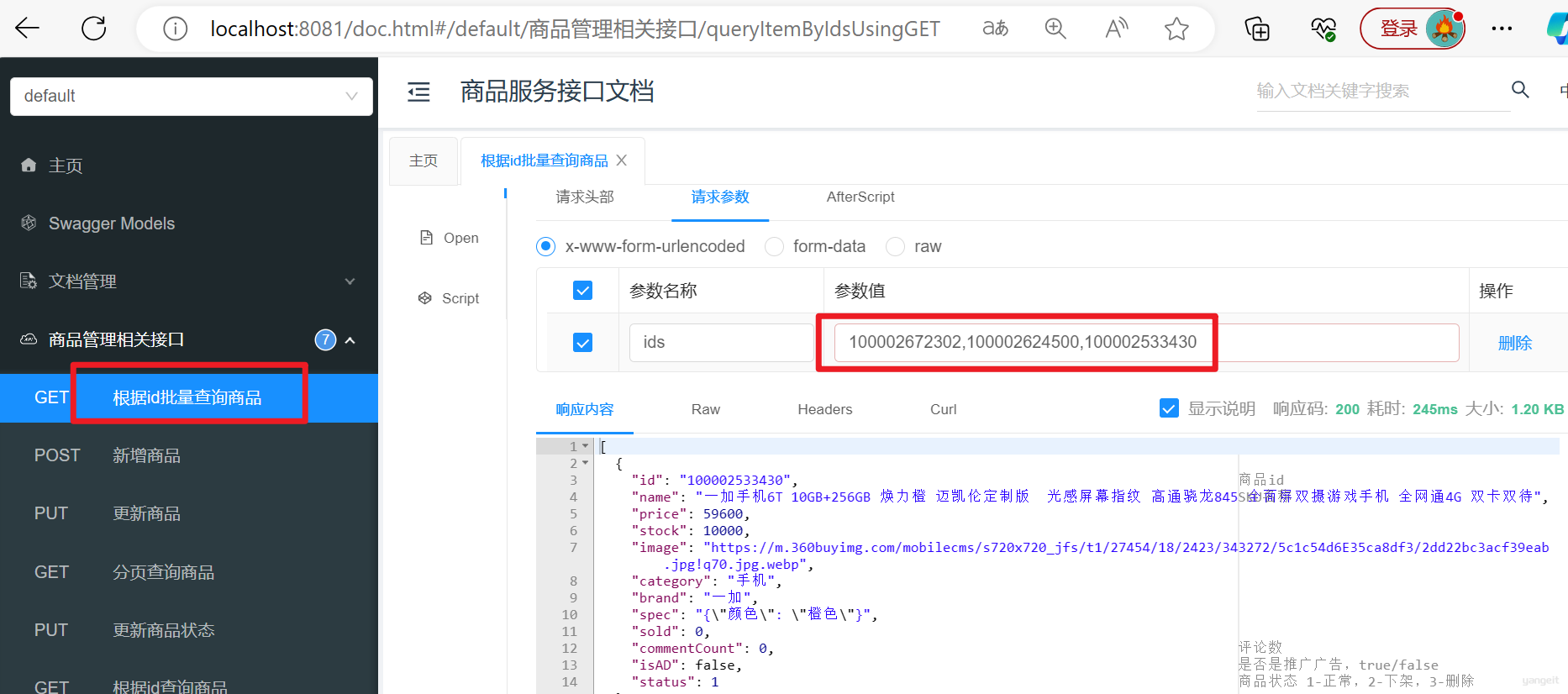Uncheck the ids parameter checkbox

tap(582, 342)
